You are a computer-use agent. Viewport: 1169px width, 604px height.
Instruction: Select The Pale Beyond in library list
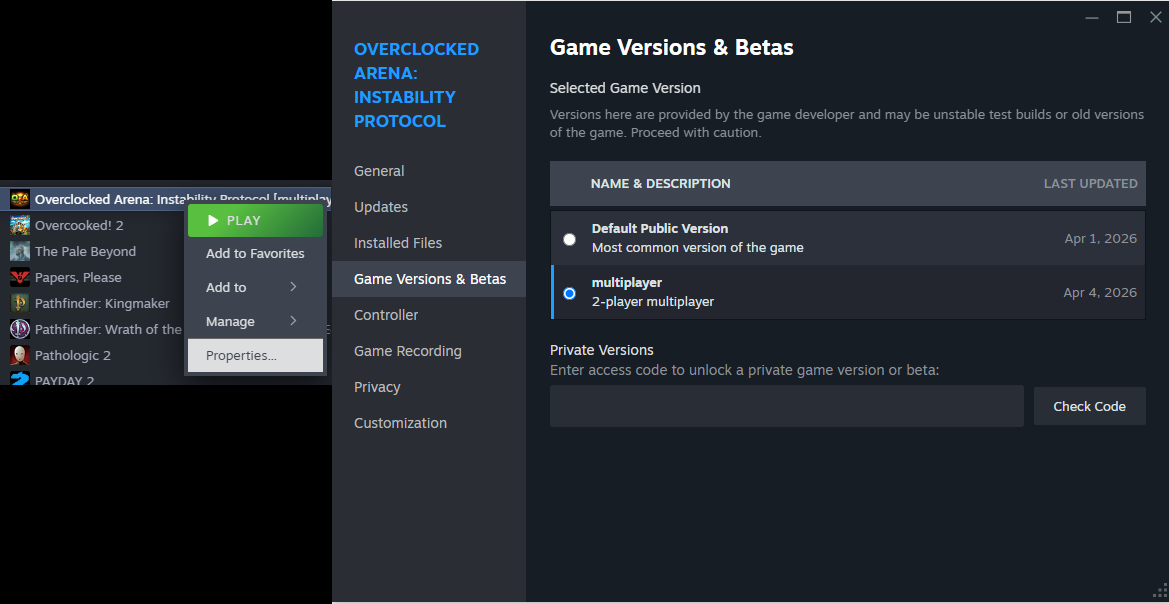click(x=86, y=251)
